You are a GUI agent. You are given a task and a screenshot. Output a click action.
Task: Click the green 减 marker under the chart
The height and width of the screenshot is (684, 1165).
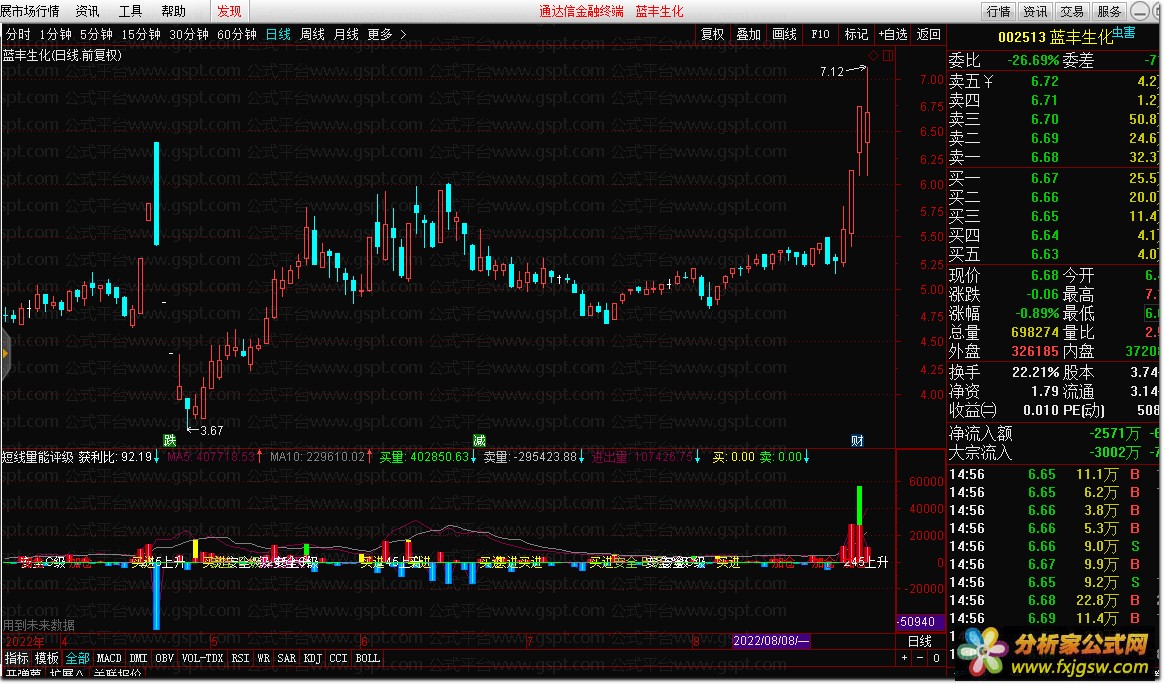(x=479, y=441)
